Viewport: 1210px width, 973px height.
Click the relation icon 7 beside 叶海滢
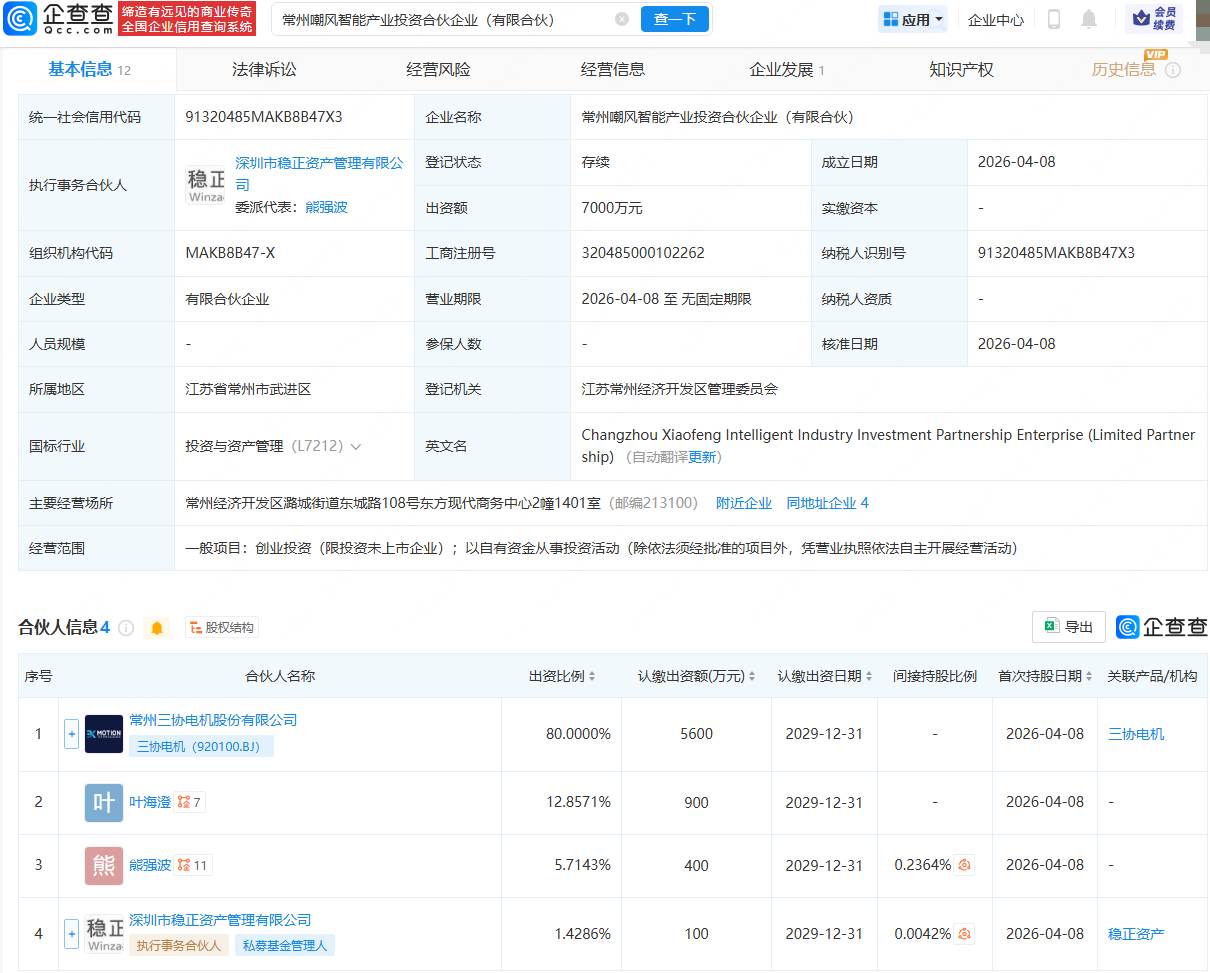[190, 802]
